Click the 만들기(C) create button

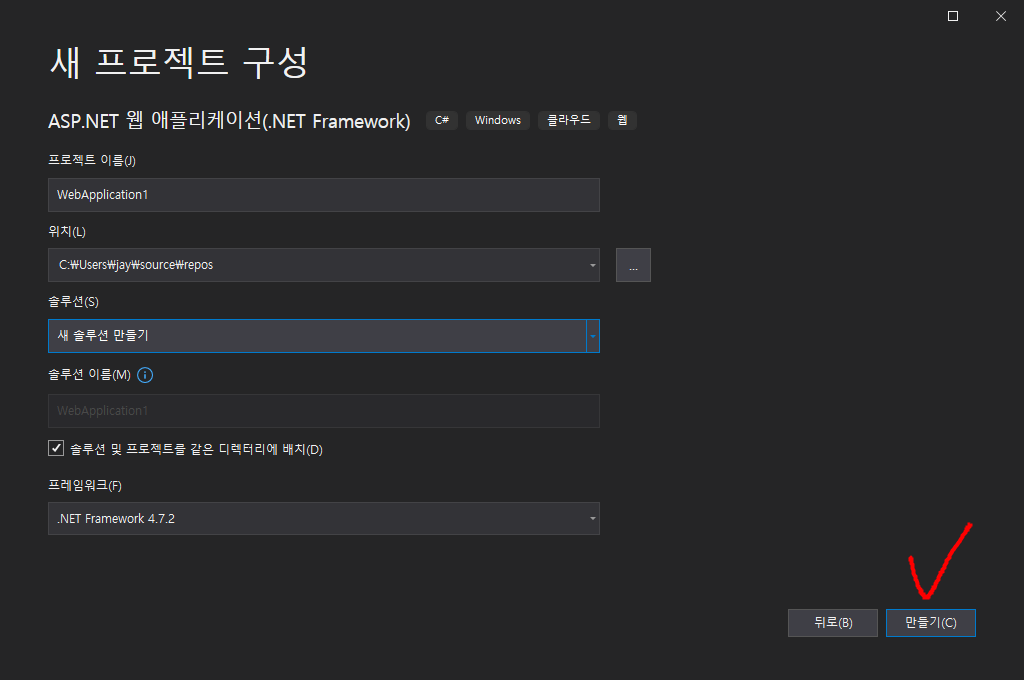931,623
